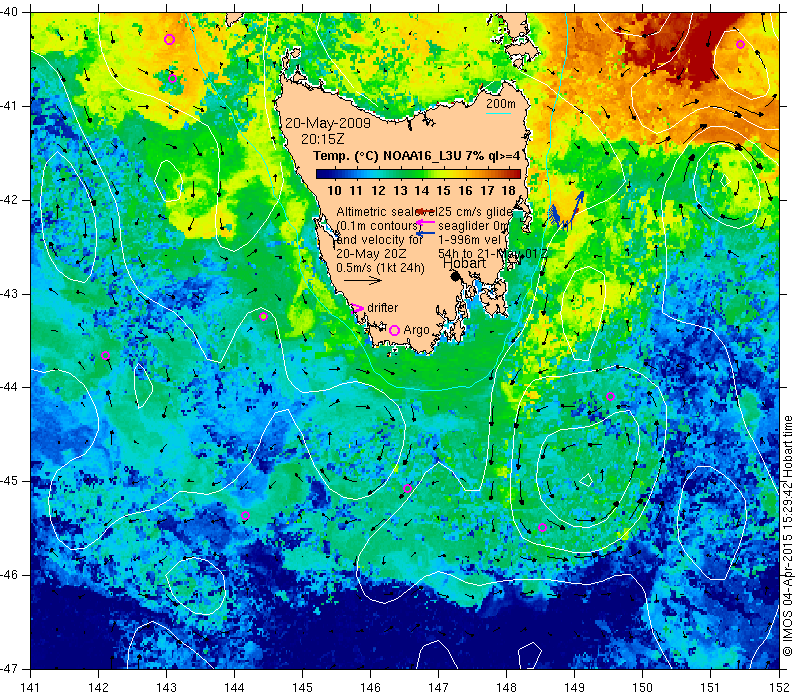Click the white diamond eddy center near 149°E, 45°S
Screen dimensions: 800x700
coord(586,480)
